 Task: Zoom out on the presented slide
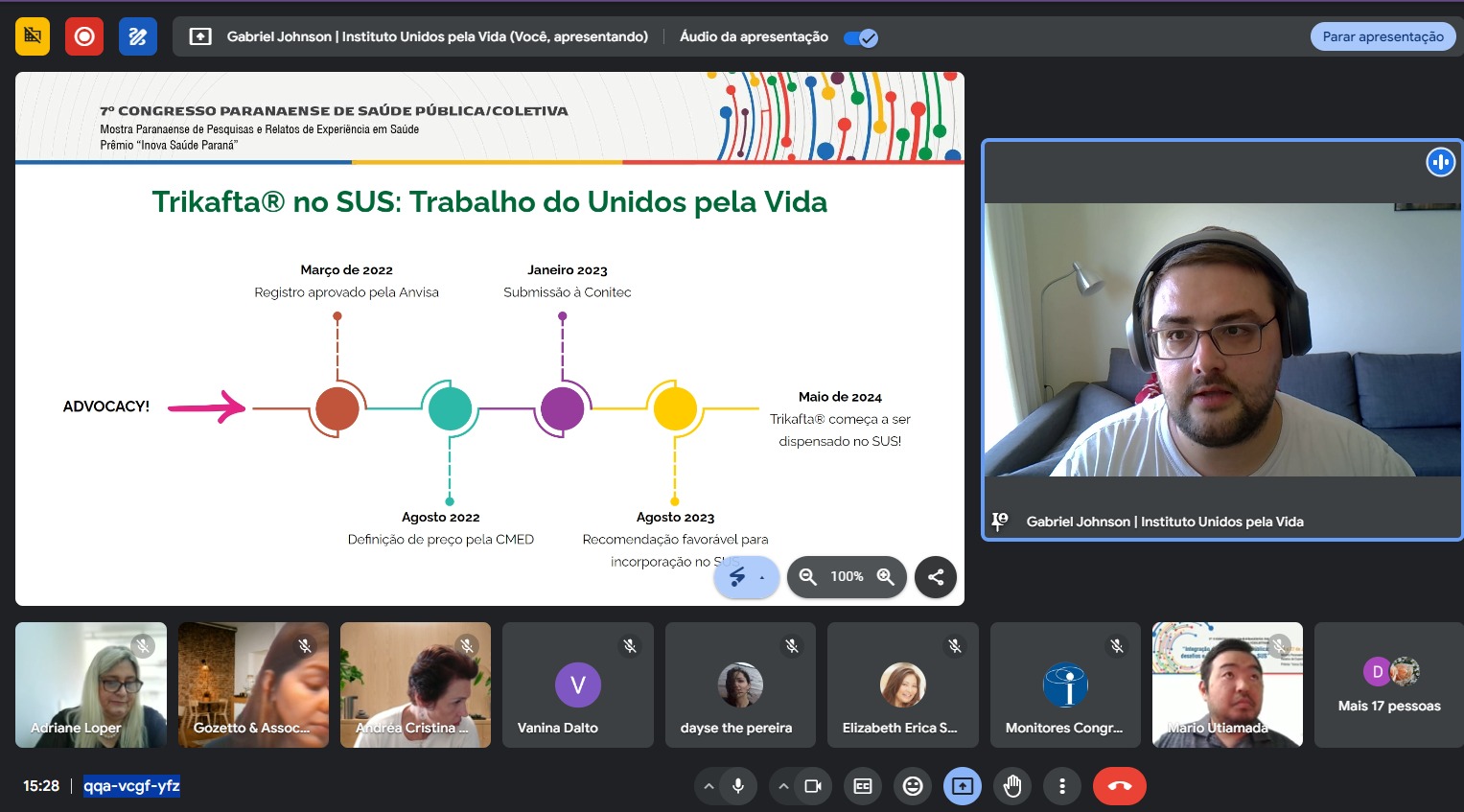click(x=808, y=576)
